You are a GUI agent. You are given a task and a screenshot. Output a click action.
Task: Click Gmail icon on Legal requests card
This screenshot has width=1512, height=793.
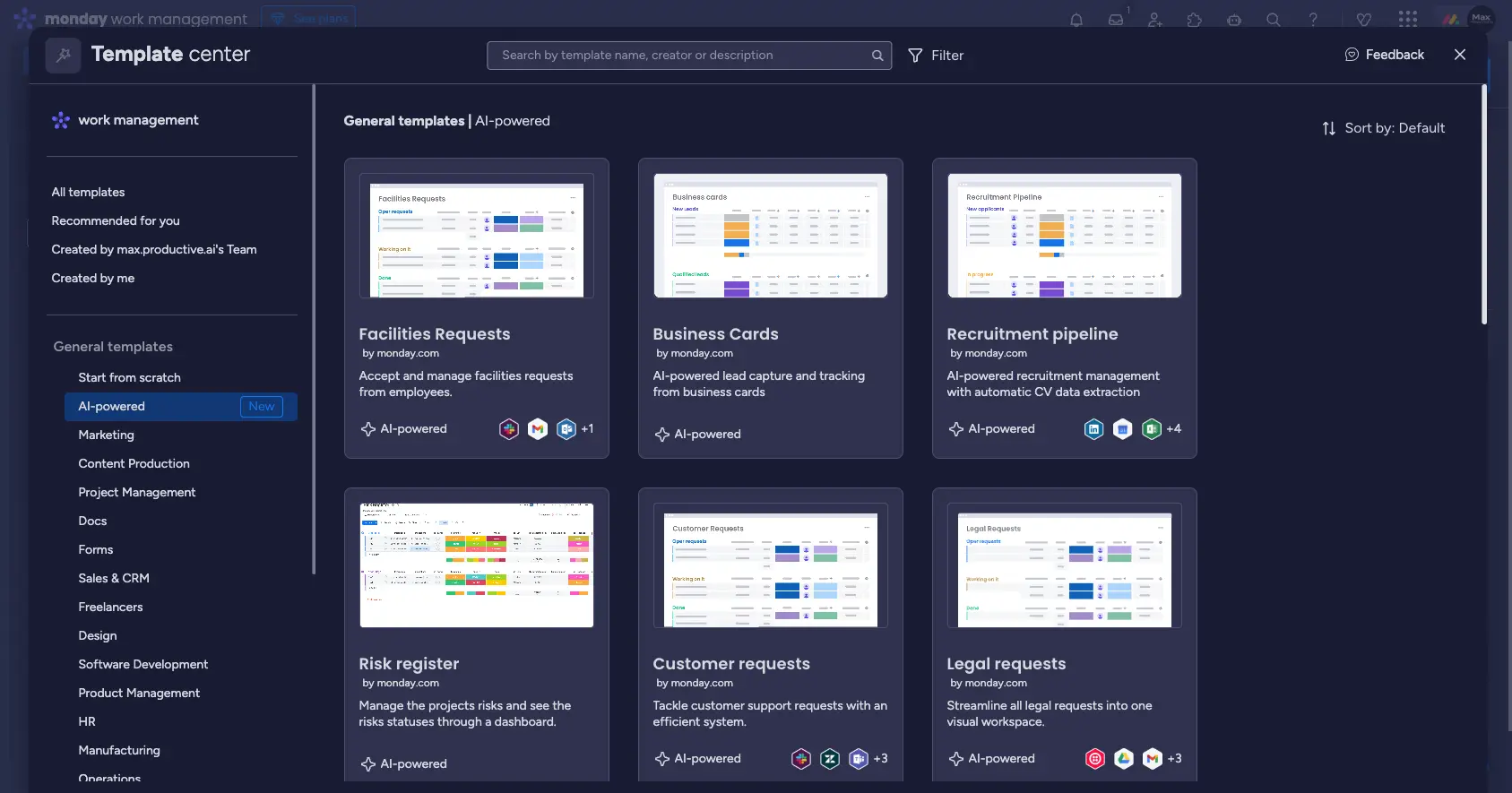coord(1153,759)
